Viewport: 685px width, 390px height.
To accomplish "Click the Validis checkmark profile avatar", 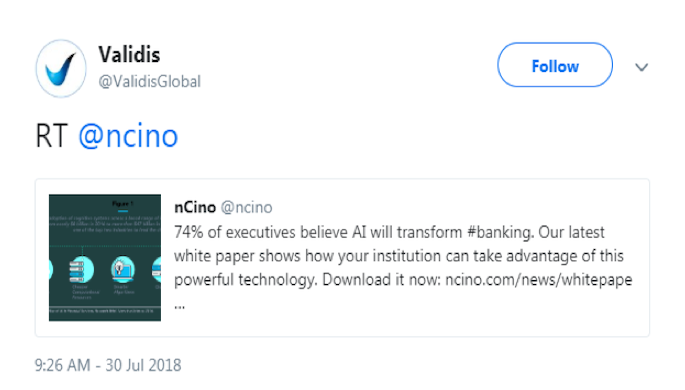I will tap(61, 69).
